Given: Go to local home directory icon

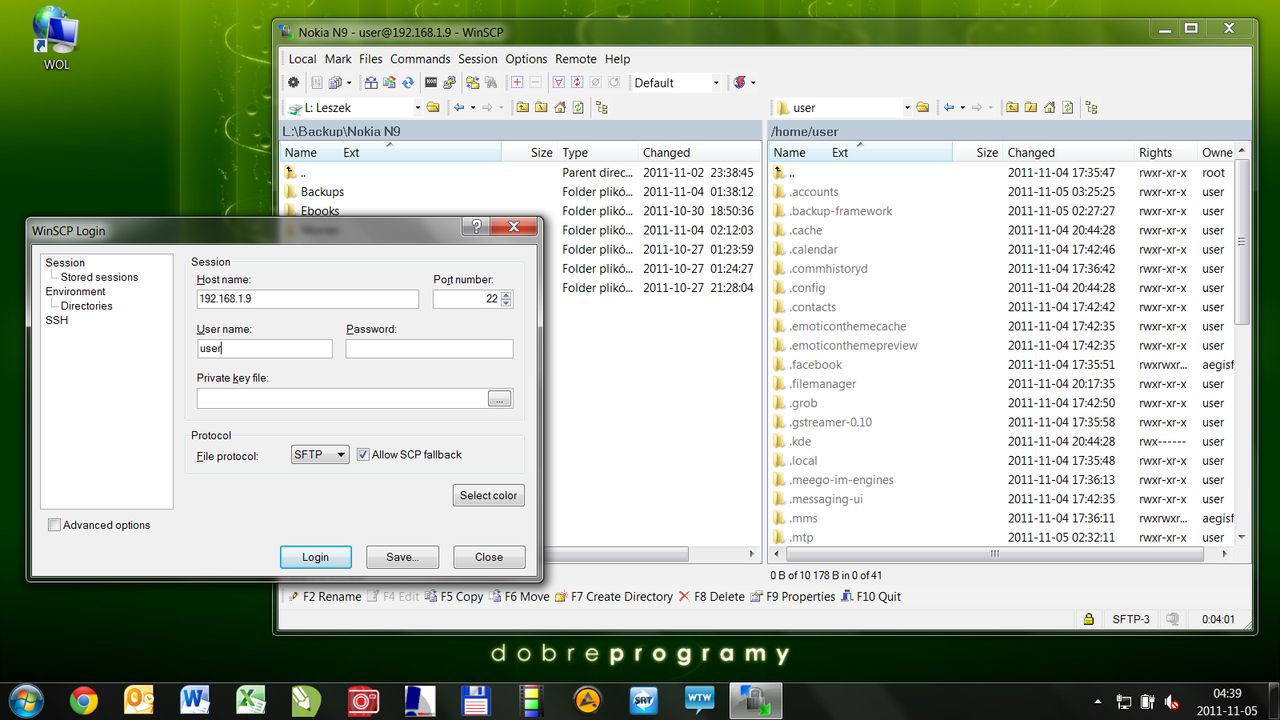Looking at the screenshot, I should pos(559,107).
